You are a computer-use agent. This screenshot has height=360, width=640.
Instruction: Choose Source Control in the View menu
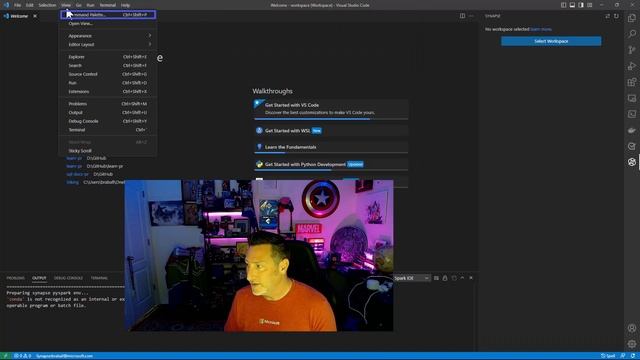pos(108,74)
